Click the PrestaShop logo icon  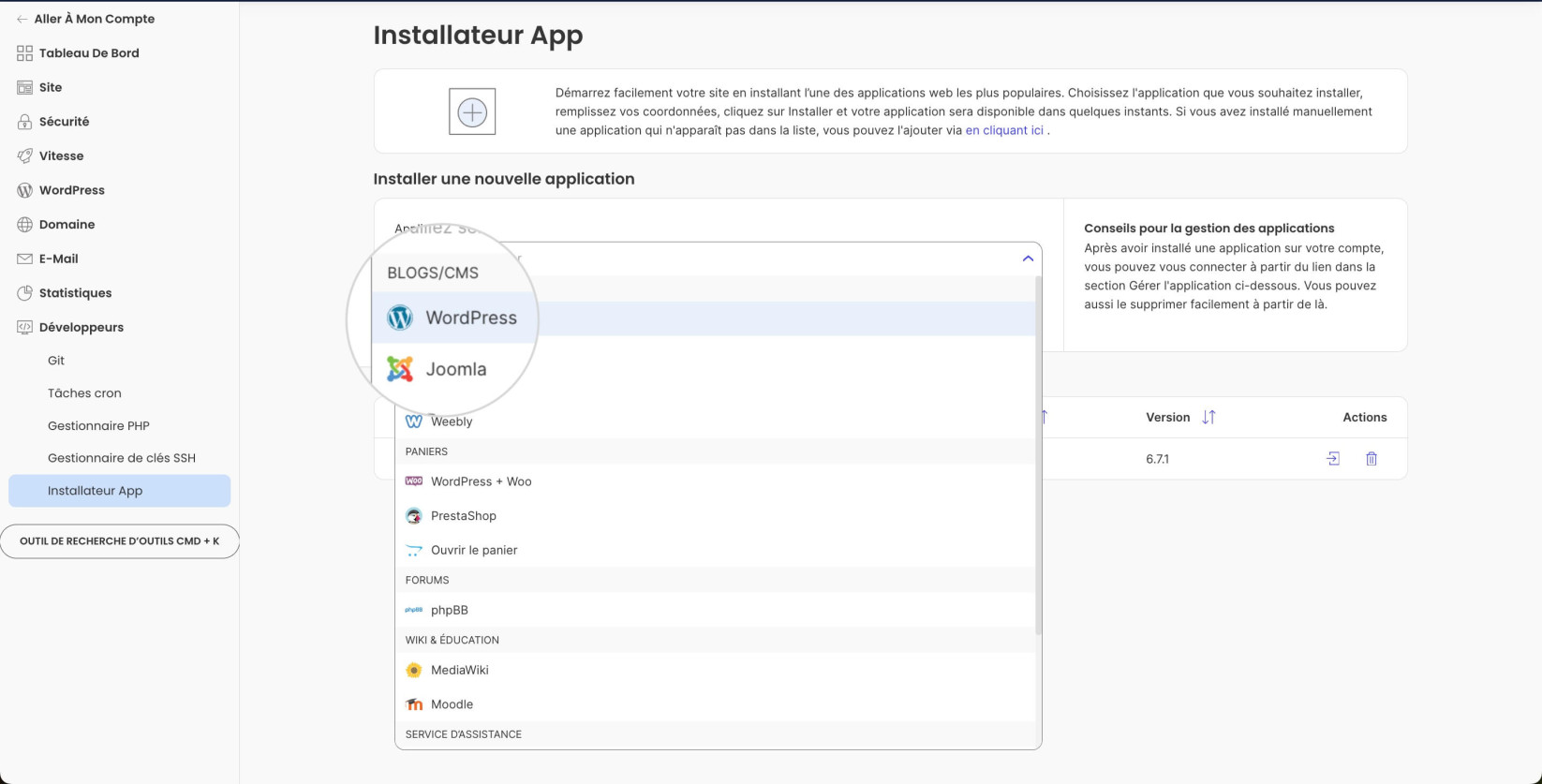point(413,516)
